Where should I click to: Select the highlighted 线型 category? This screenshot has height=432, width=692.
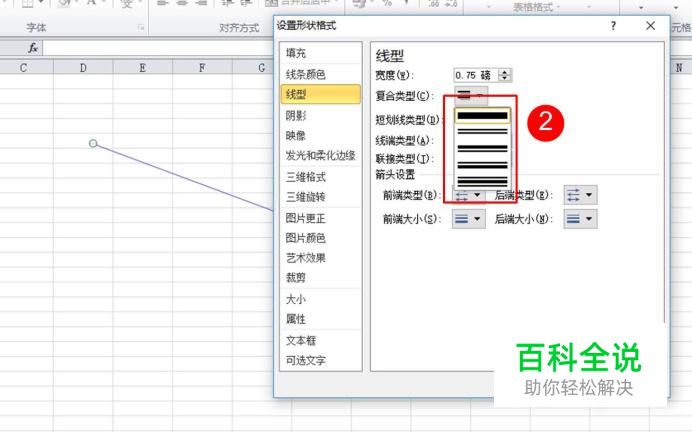pos(320,94)
